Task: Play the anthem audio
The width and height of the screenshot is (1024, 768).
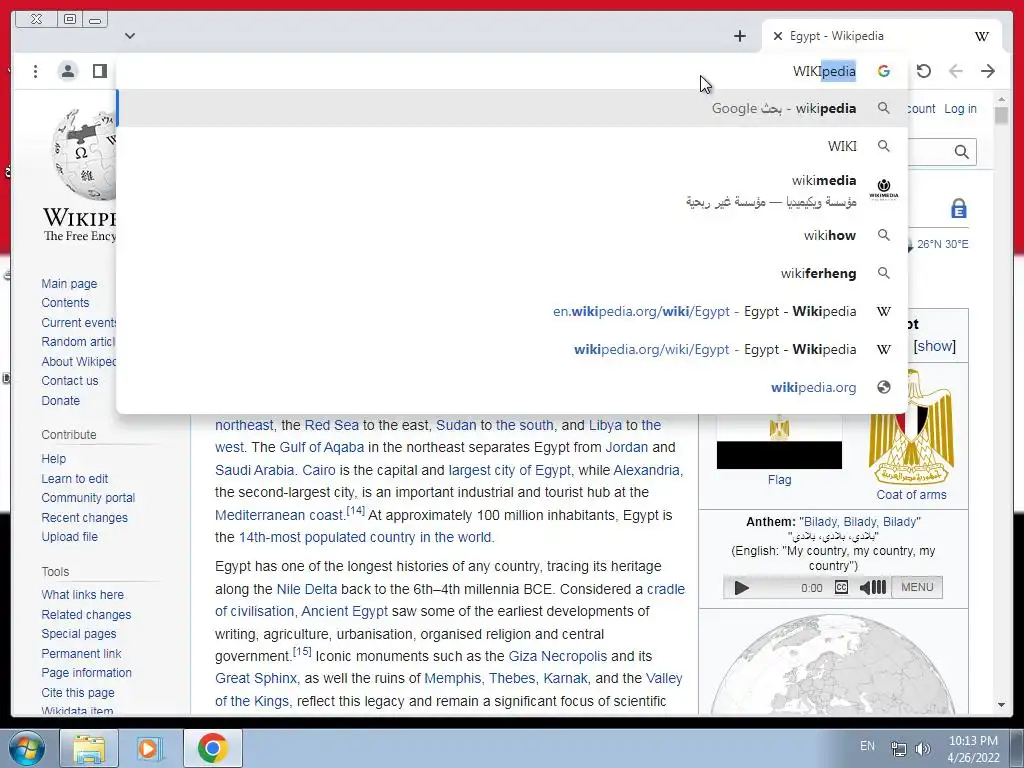Action: click(741, 588)
